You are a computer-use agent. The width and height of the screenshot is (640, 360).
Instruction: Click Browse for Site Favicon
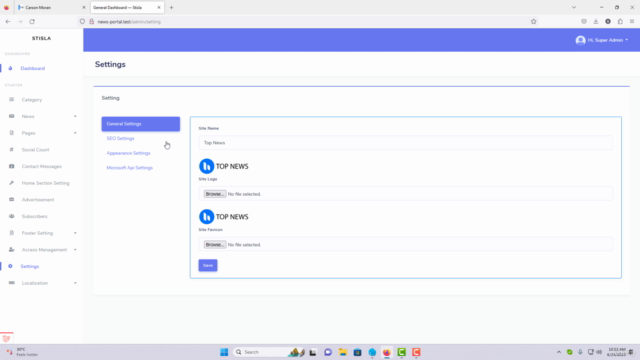tap(215, 244)
